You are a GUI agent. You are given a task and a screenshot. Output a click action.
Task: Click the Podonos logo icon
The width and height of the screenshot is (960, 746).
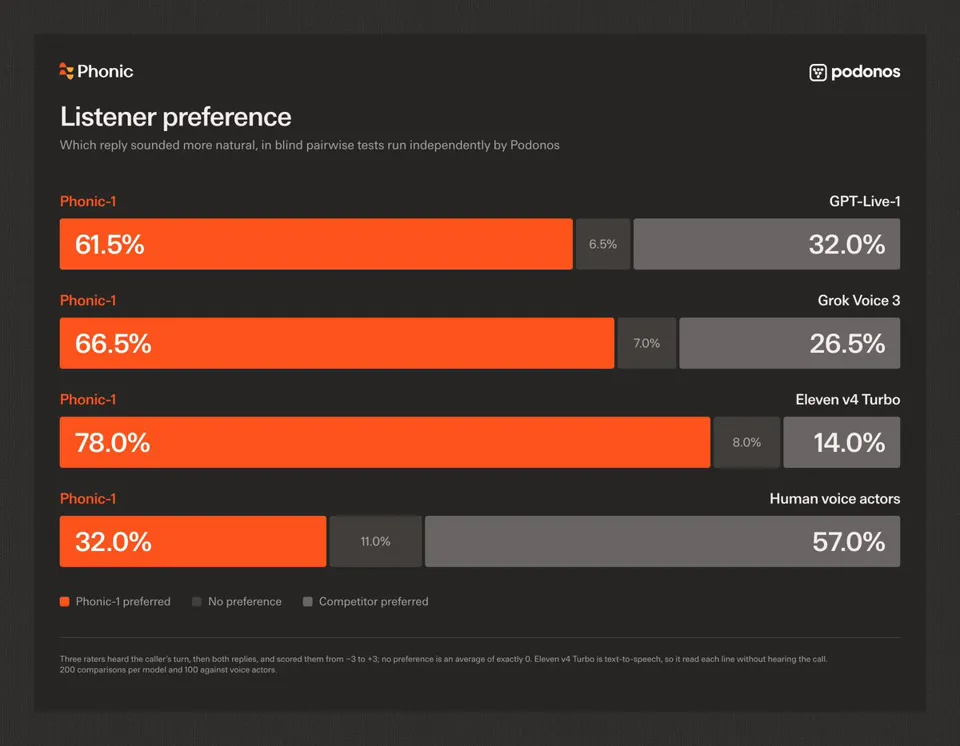[818, 72]
